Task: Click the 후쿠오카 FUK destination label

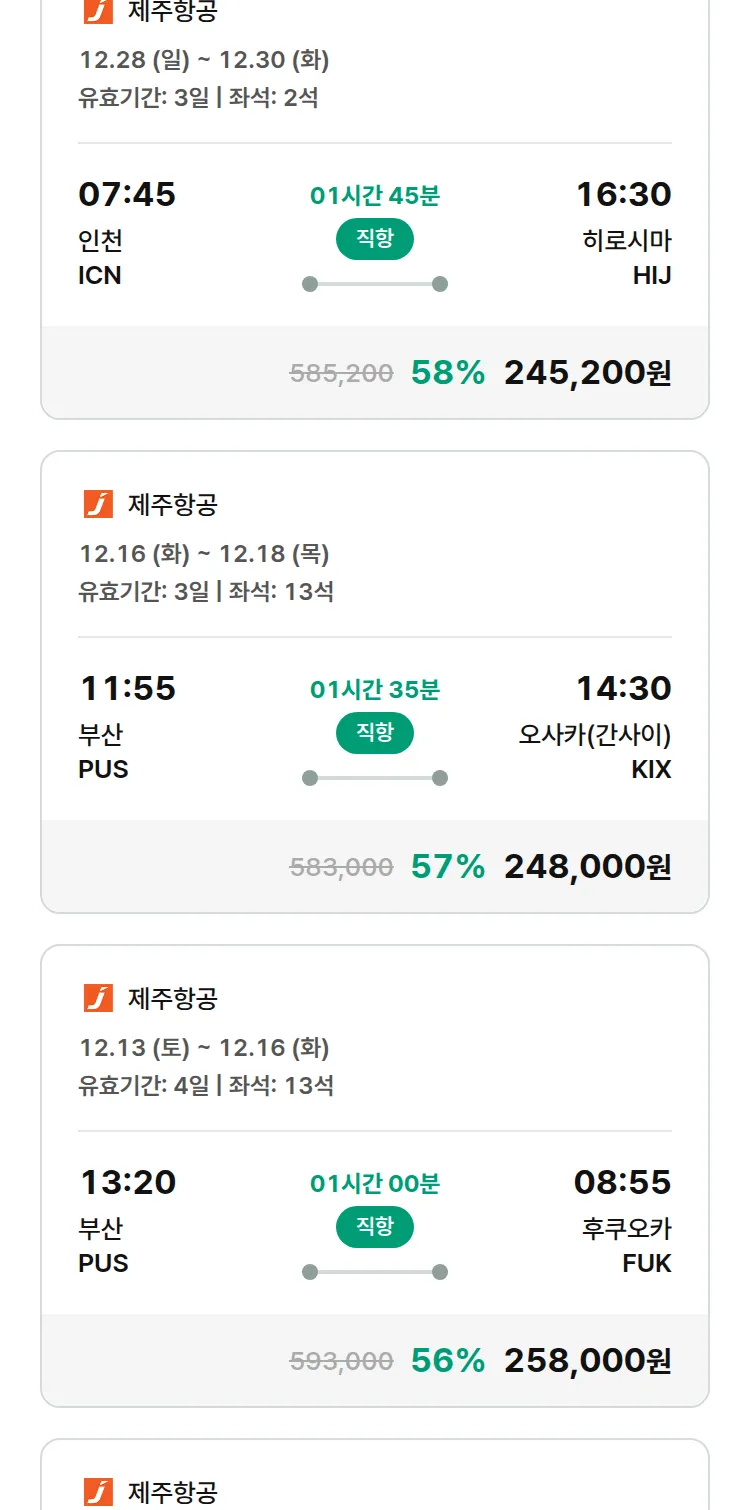Action: click(x=627, y=1244)
